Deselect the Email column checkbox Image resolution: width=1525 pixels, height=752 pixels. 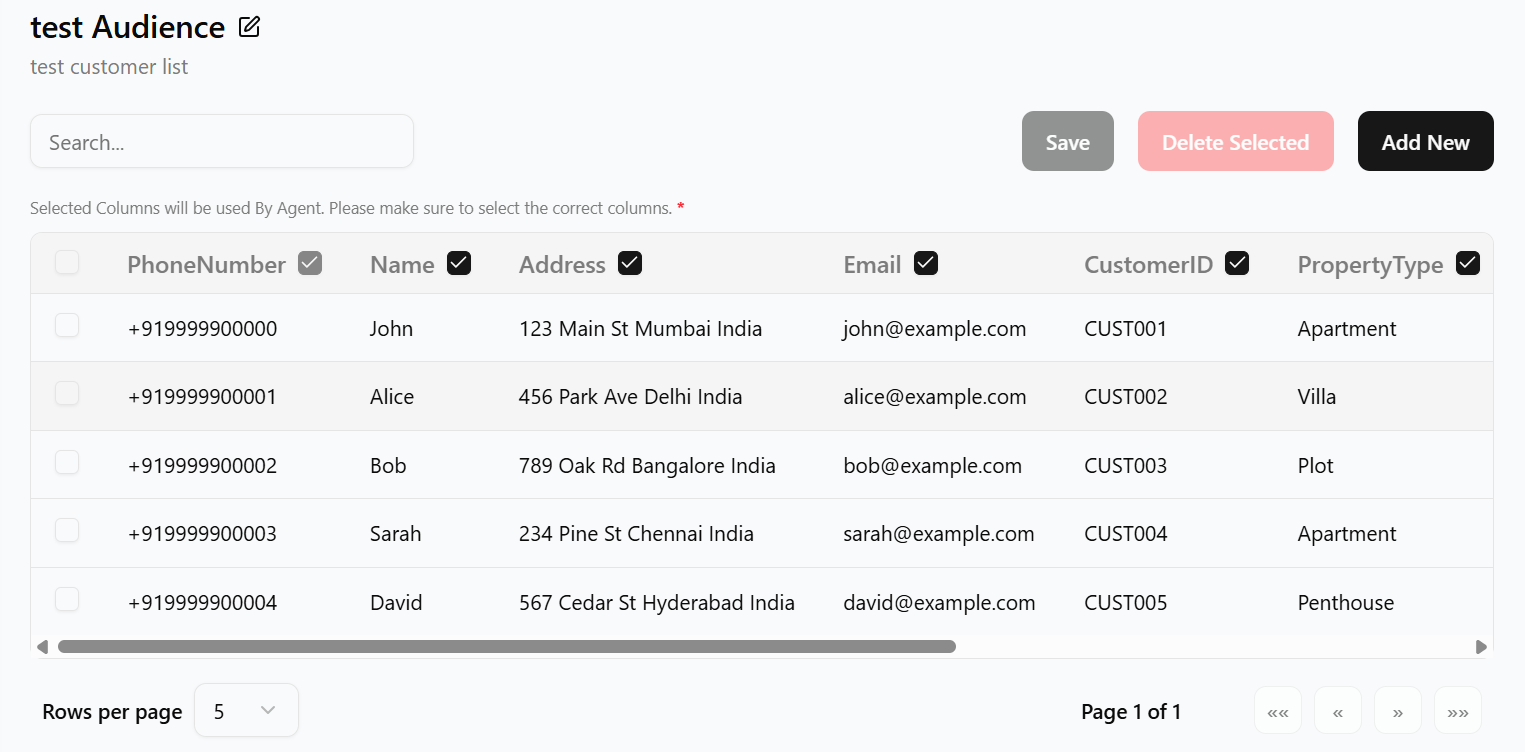click(926, 263)
